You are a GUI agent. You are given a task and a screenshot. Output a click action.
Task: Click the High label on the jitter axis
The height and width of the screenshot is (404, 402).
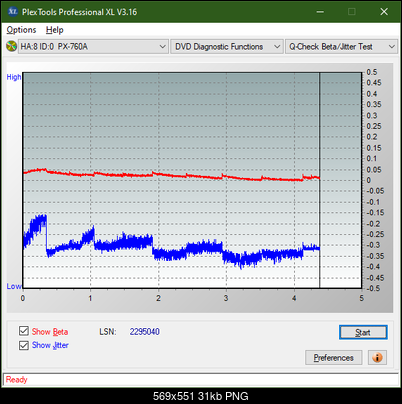pos(14,77)
